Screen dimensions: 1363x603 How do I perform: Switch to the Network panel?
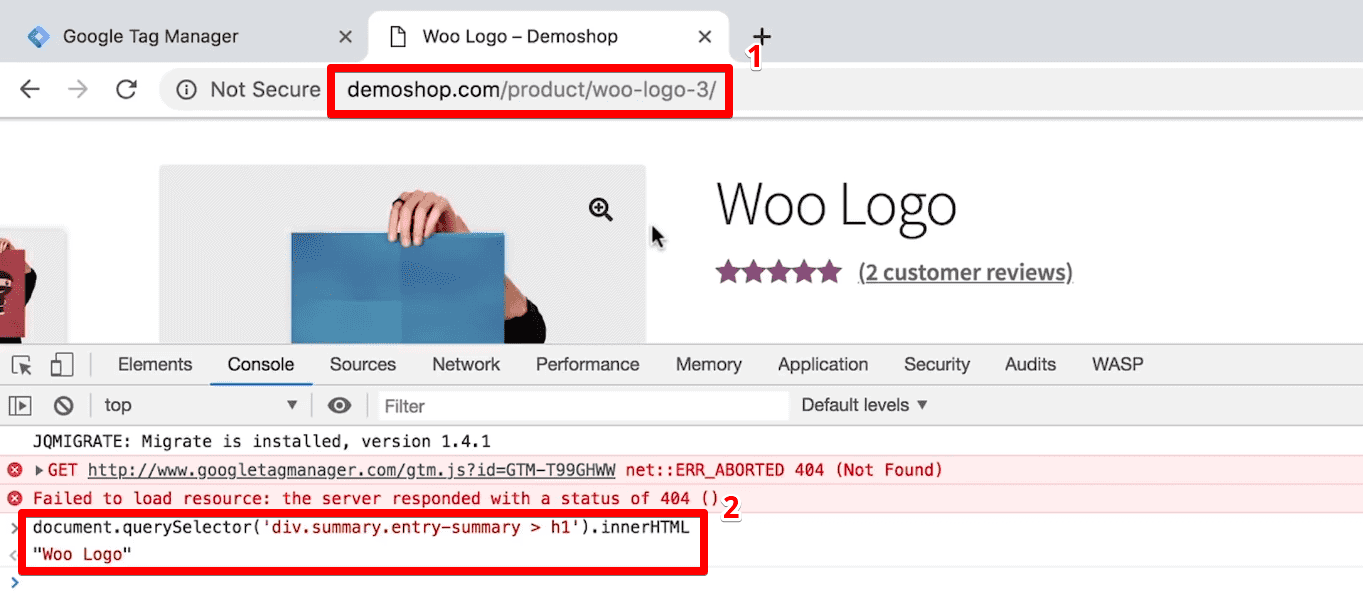(x=465, y=364)
